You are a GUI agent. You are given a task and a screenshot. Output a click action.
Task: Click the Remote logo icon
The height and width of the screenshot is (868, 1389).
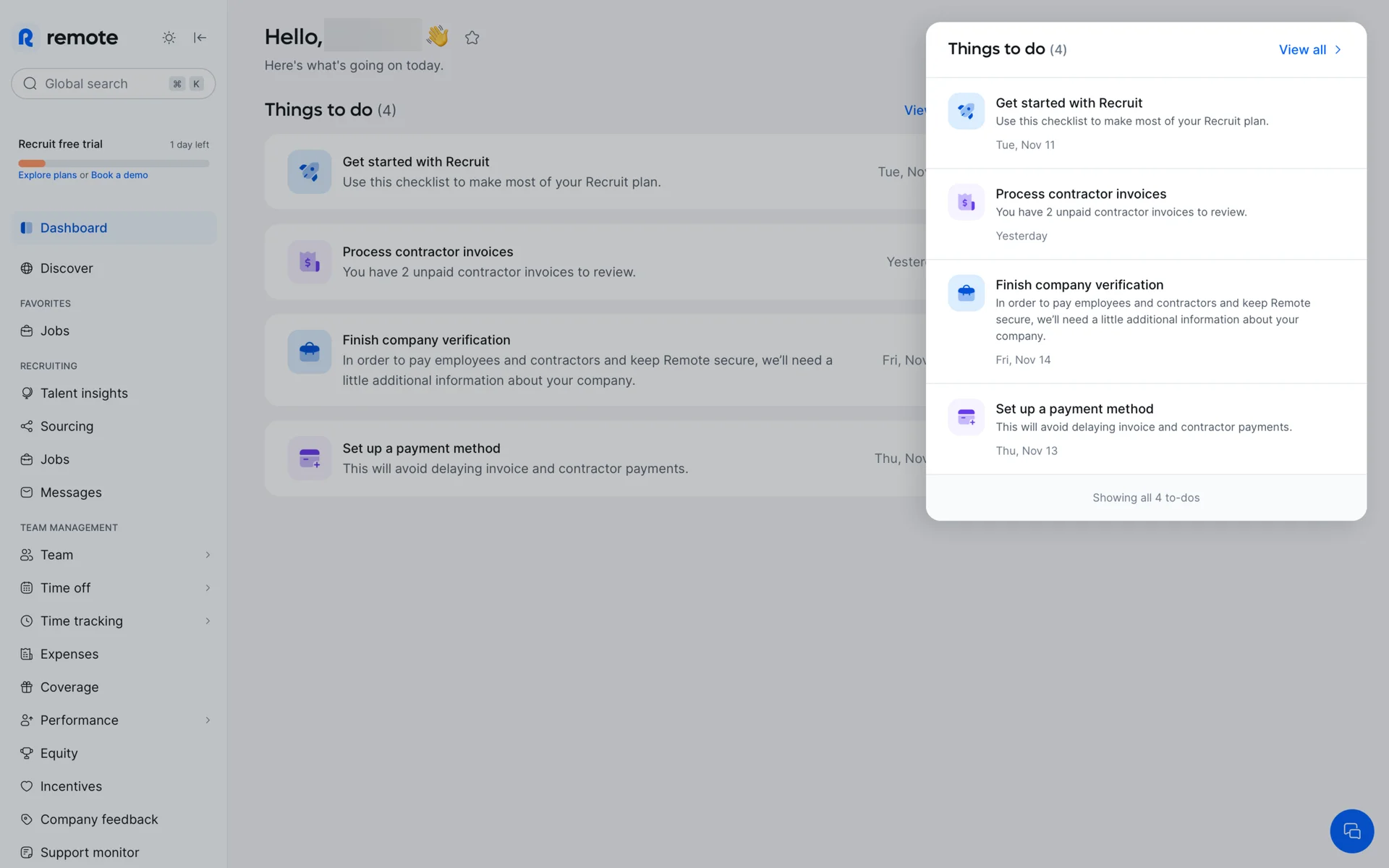[26, 38]
